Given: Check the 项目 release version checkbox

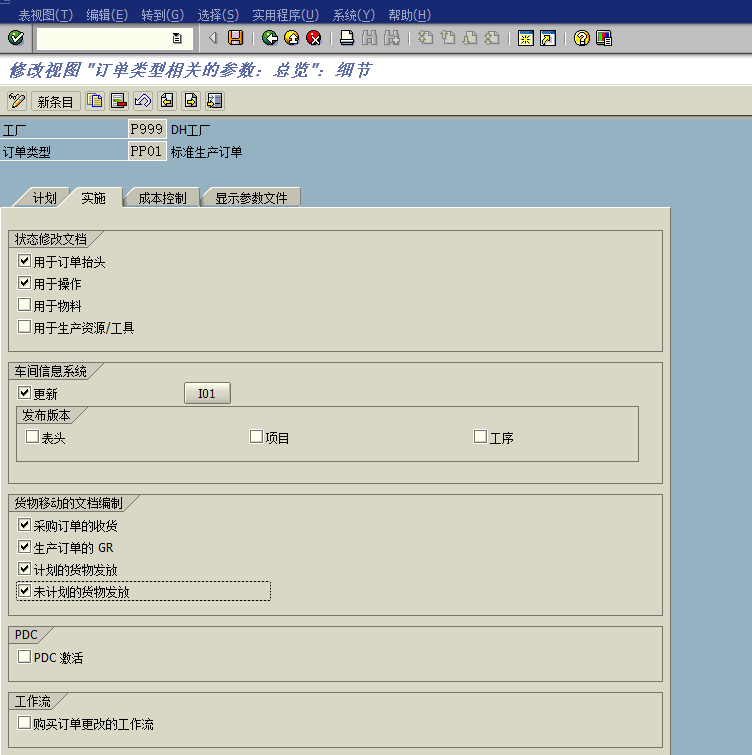Looking at the screenshot, I should 257,437.
